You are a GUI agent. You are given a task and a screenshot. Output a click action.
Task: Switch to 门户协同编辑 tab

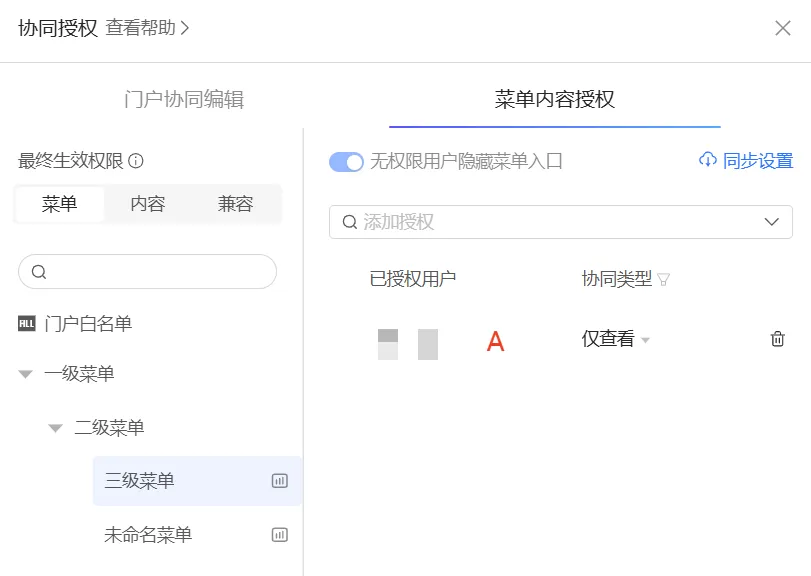[183, 99]
